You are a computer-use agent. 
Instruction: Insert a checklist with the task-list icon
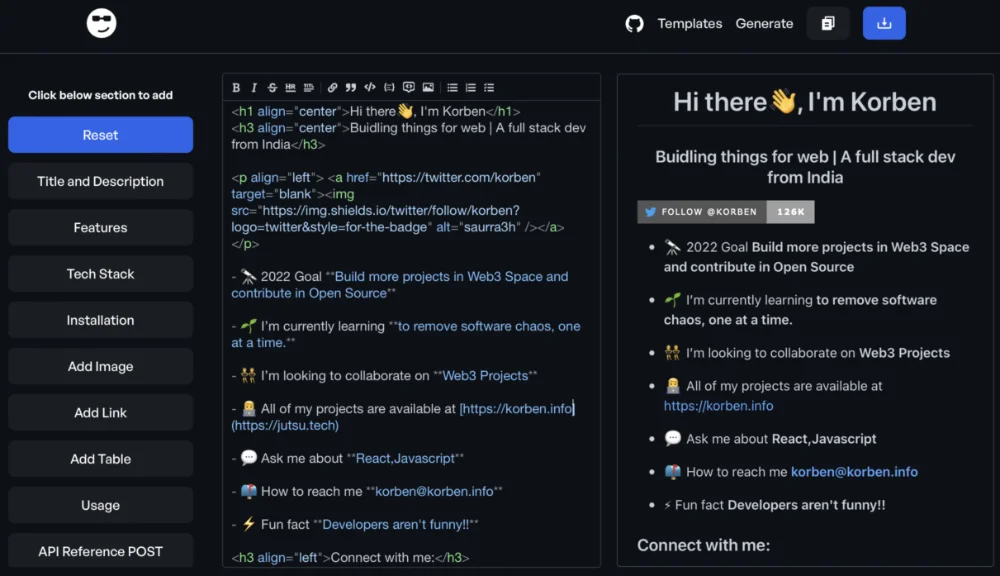point(489,87)
